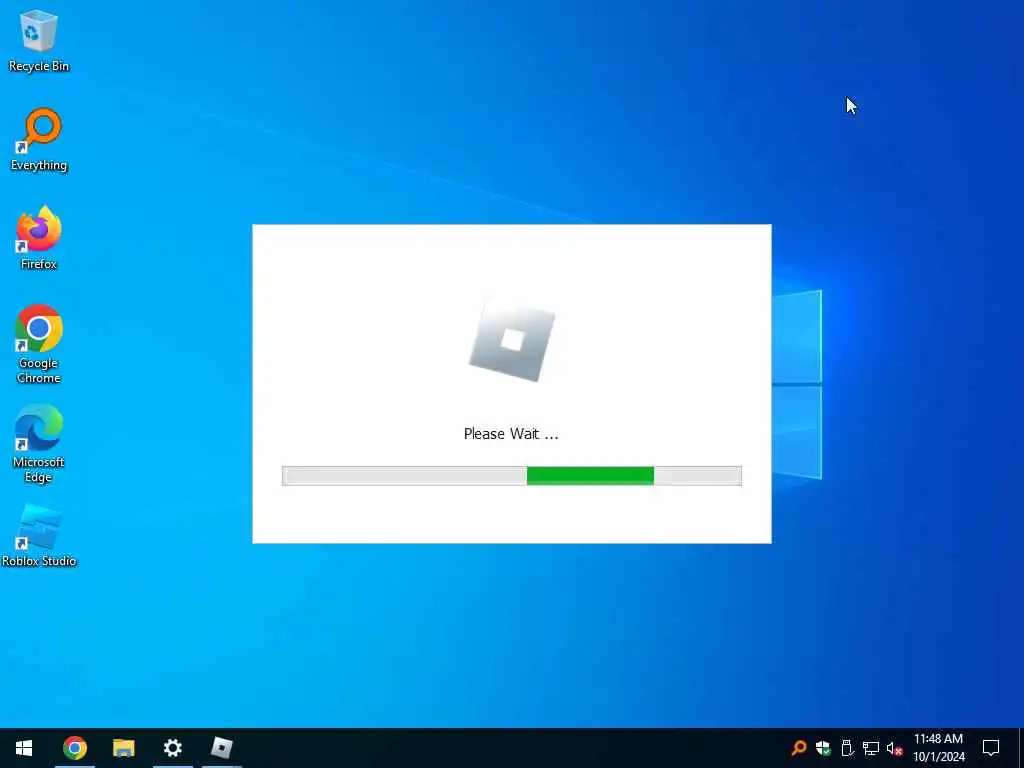The image size is (1024, 768).
Task: Select the Everything search desktop shortcut
Action: [39, 140]
